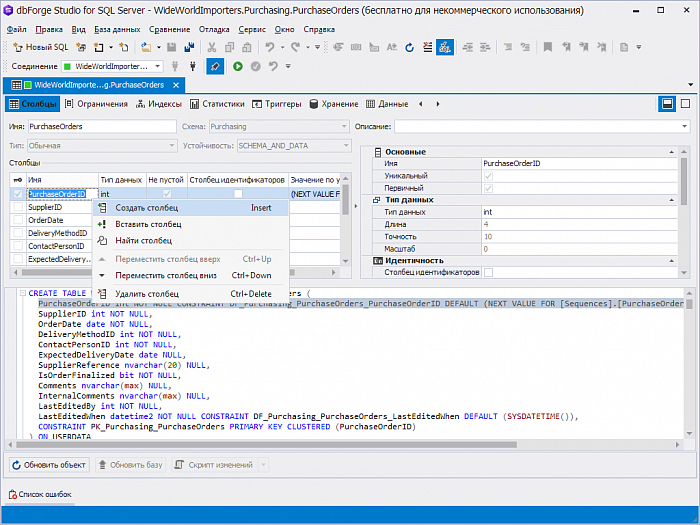Screen dimensions: 700x525
Task: Click the Save All icon
Action: pos(189,47)
